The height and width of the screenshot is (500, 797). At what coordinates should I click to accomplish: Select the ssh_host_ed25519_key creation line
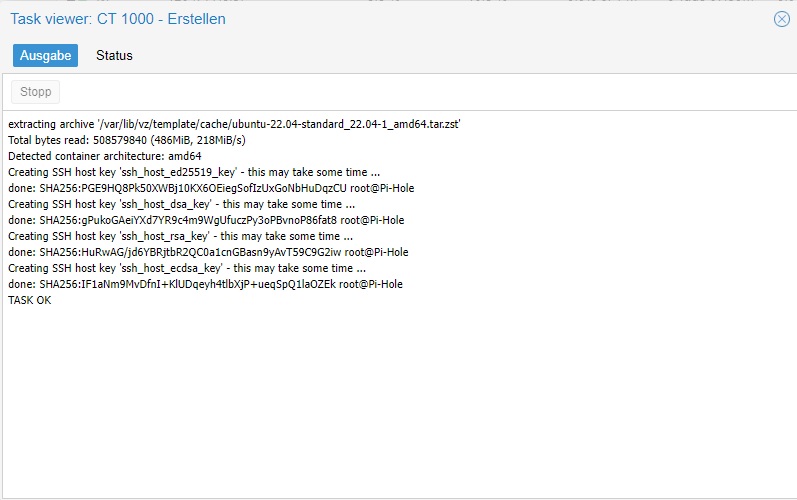[x=194, y=172]
